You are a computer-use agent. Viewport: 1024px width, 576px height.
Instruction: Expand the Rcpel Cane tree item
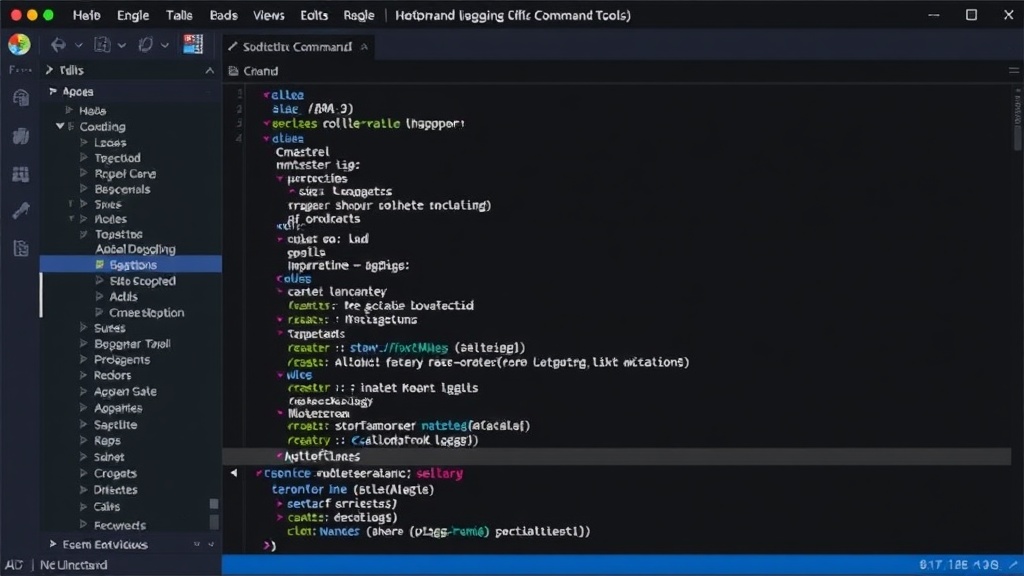click(x=84, y=173)
